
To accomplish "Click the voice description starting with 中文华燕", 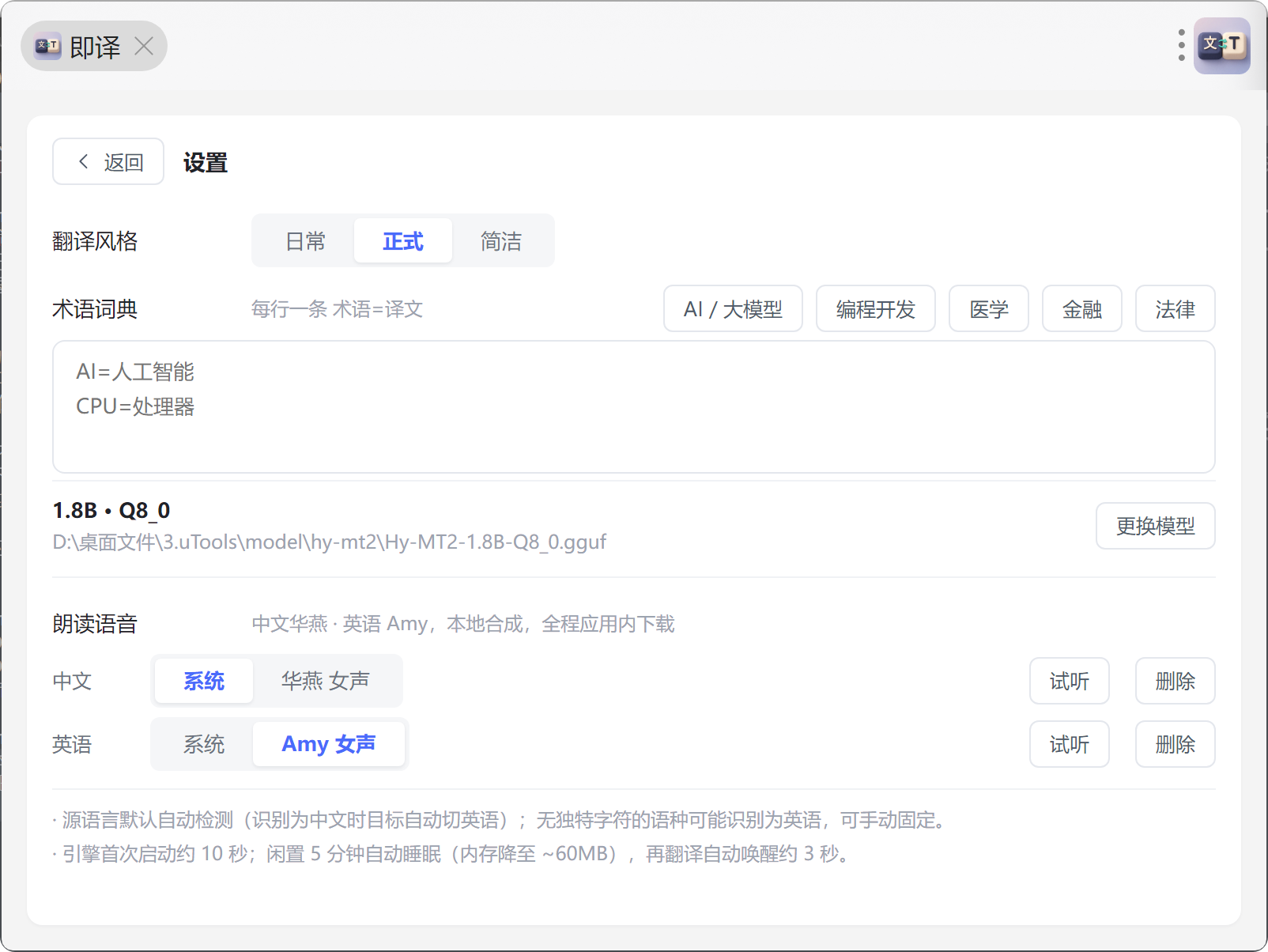I will click(x=463, y=624).
